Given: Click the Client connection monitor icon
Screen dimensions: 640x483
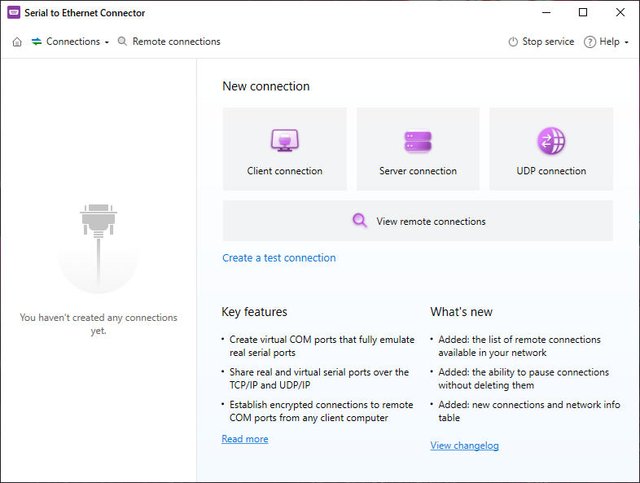Looking at the screenshot, I should pos(285,141).
